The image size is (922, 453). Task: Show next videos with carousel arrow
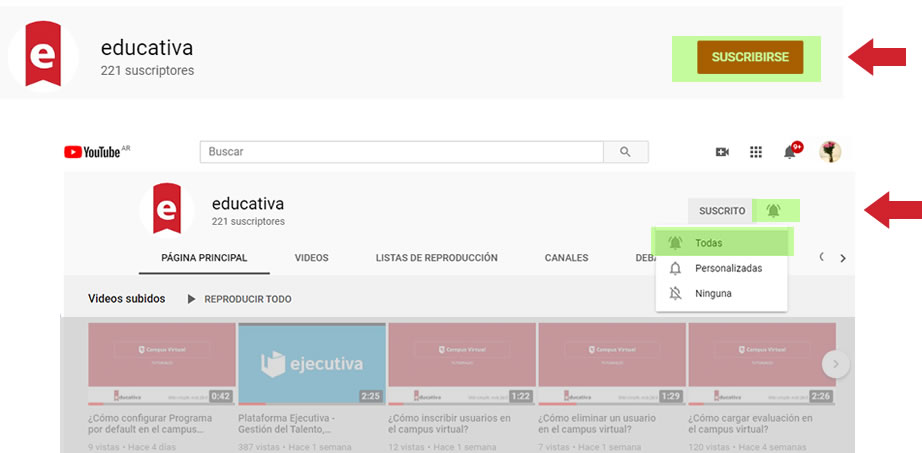(x=835, y=364)
